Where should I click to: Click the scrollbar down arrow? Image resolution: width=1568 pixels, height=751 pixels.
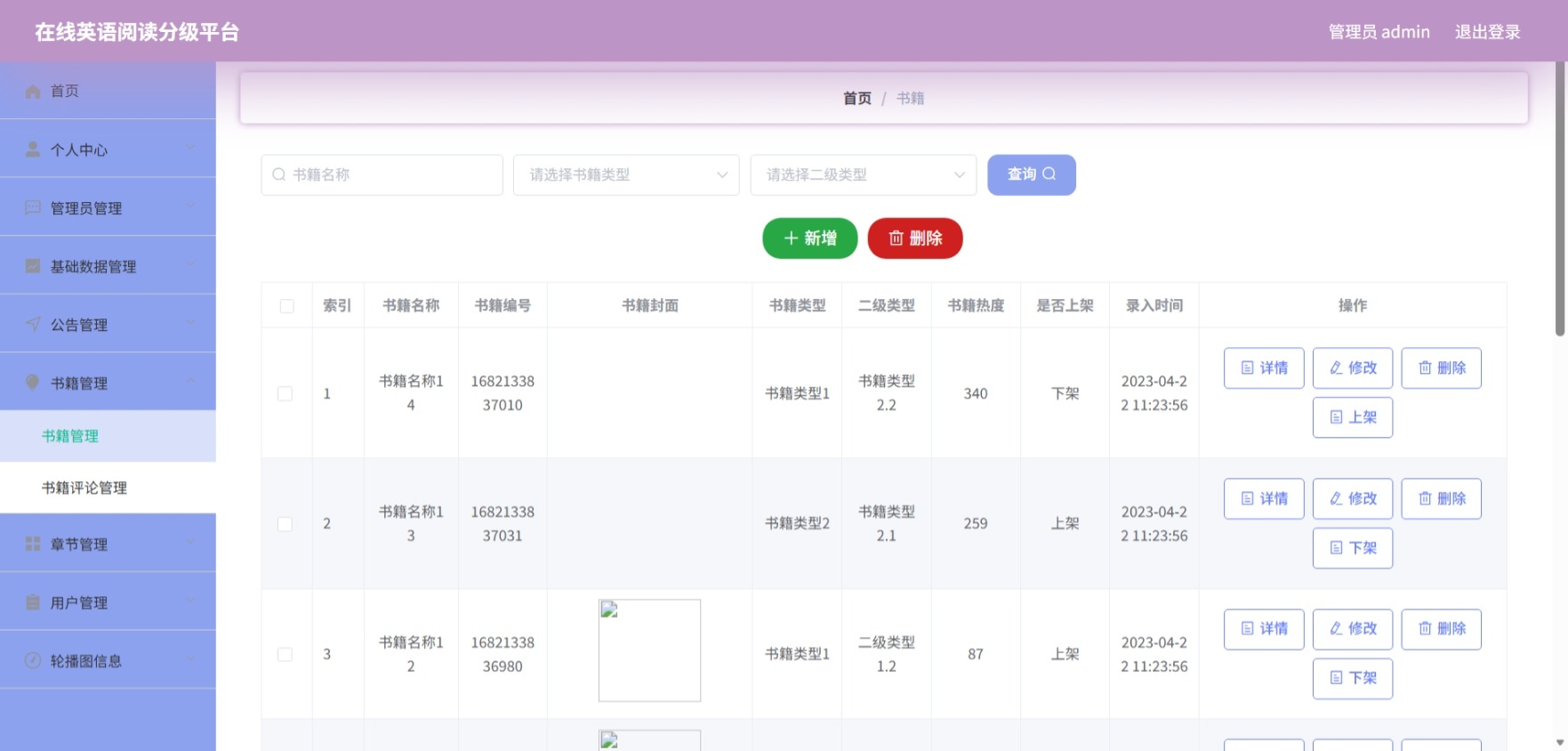1560,743
